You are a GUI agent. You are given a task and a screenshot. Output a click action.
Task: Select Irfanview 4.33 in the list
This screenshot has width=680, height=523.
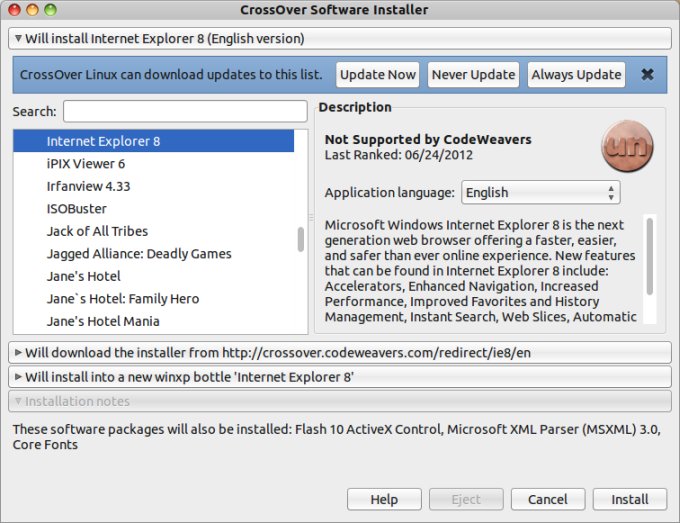[x=154, y=186]
